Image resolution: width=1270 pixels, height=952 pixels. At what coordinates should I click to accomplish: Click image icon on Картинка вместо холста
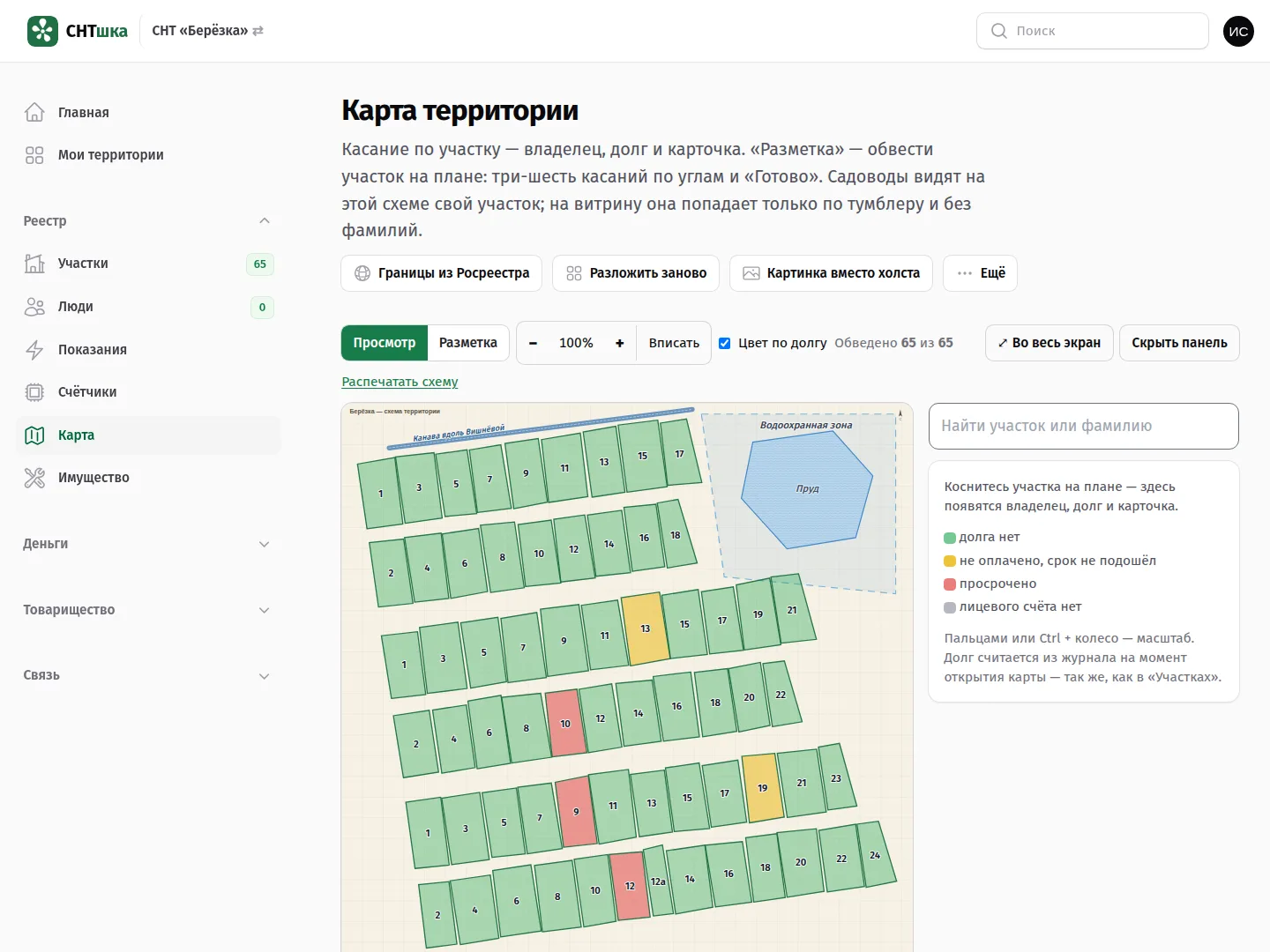[751, 273]
